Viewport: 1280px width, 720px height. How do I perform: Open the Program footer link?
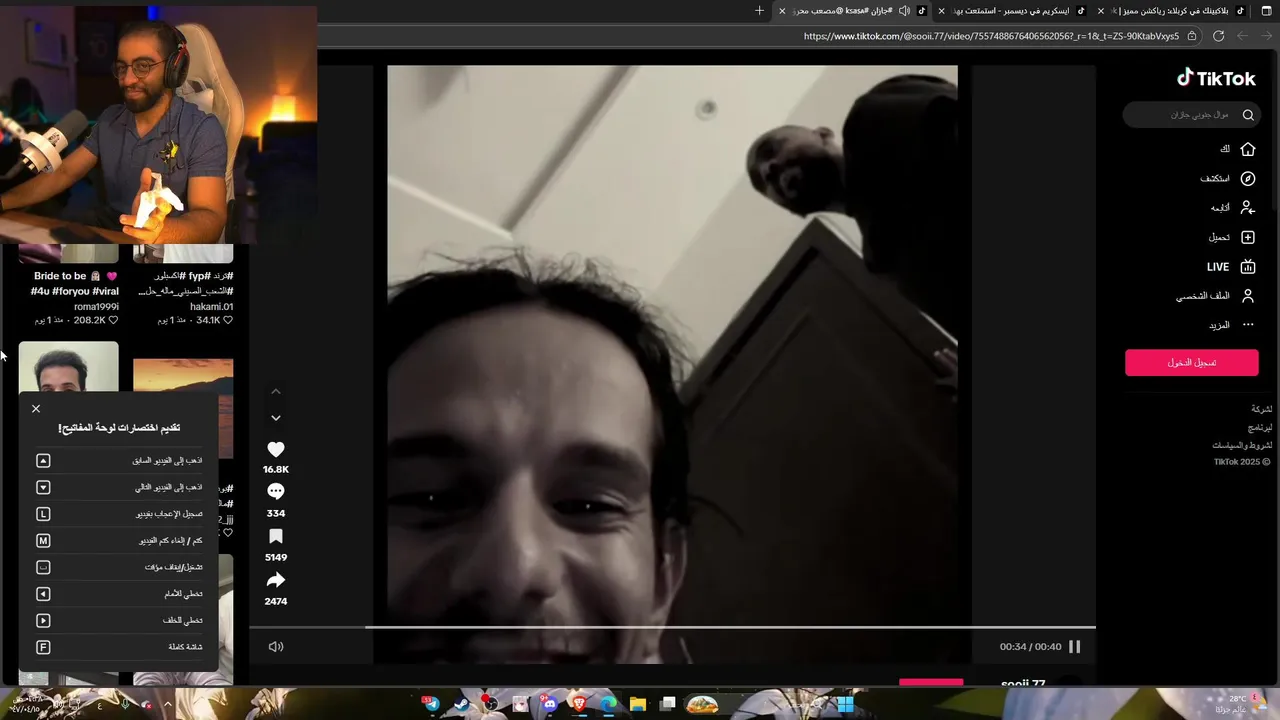(x=1262, y=427)
